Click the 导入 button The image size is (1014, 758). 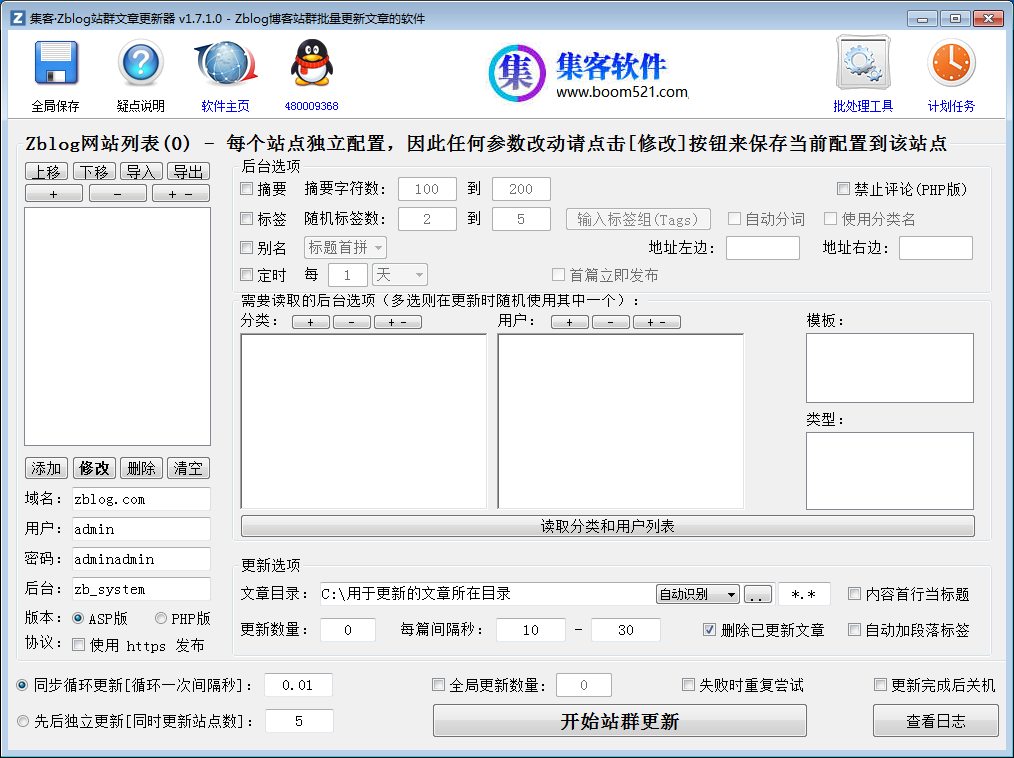tap(141, 171)
